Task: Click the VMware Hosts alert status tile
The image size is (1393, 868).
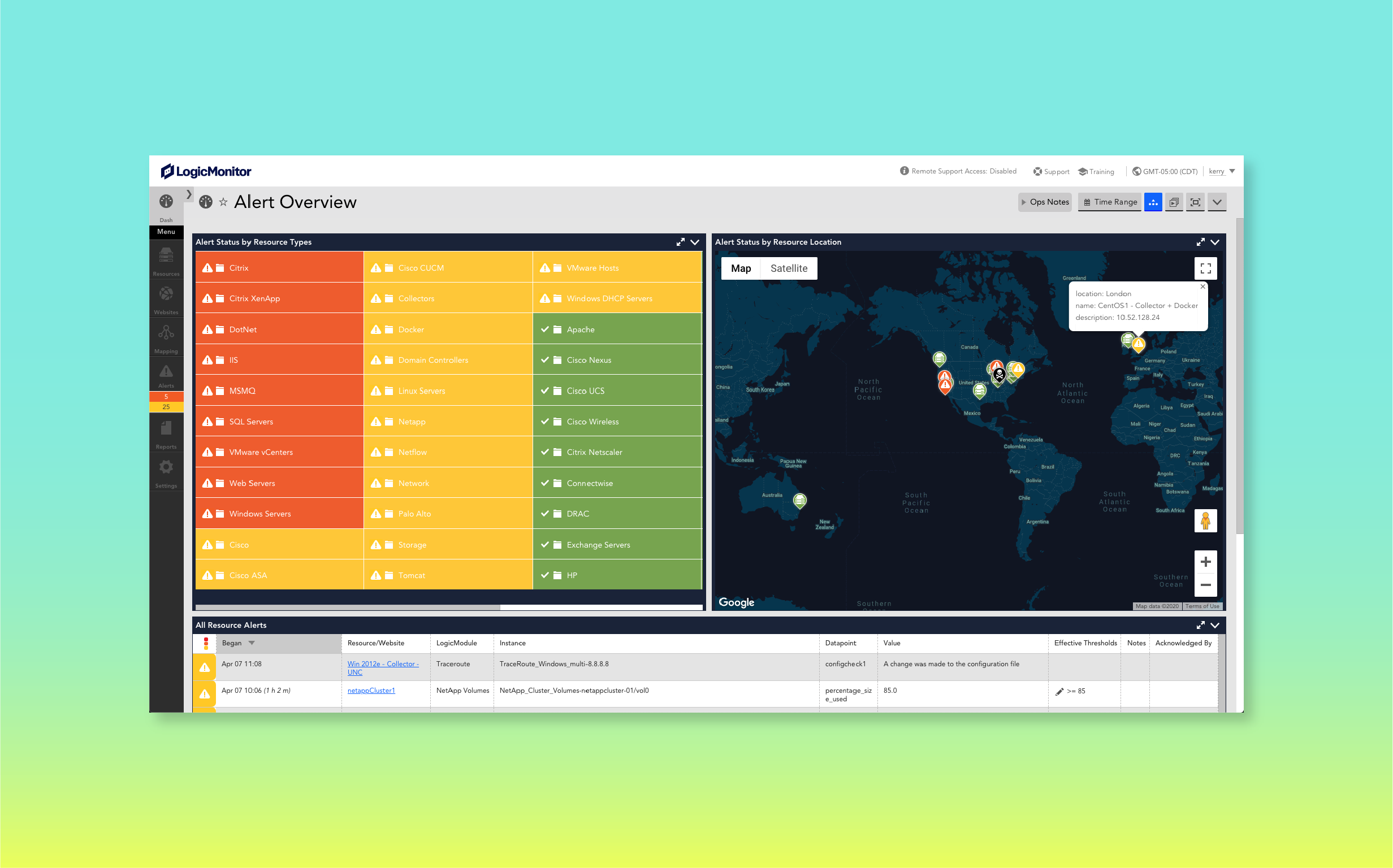Action: tap(617, 267)
